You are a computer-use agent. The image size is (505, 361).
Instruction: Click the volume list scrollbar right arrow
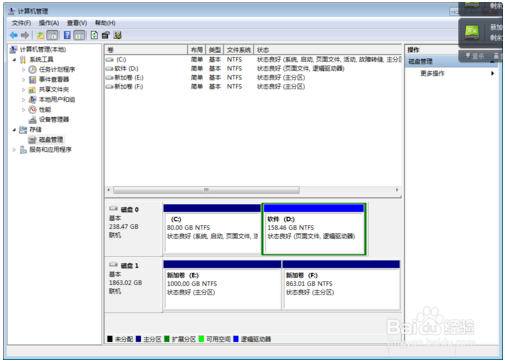tap(397, 190)
